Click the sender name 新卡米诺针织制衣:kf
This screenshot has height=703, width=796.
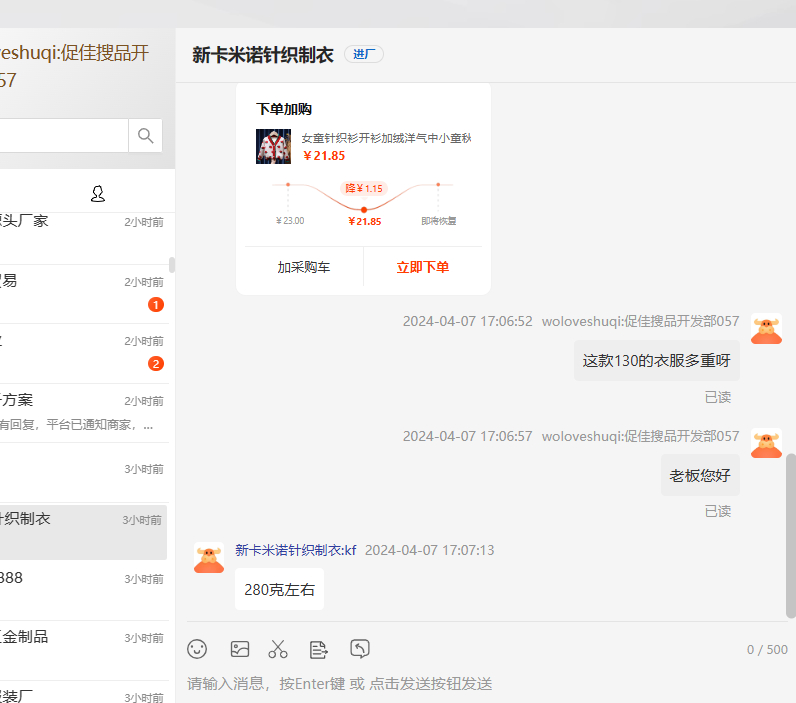tap(295, 550)
